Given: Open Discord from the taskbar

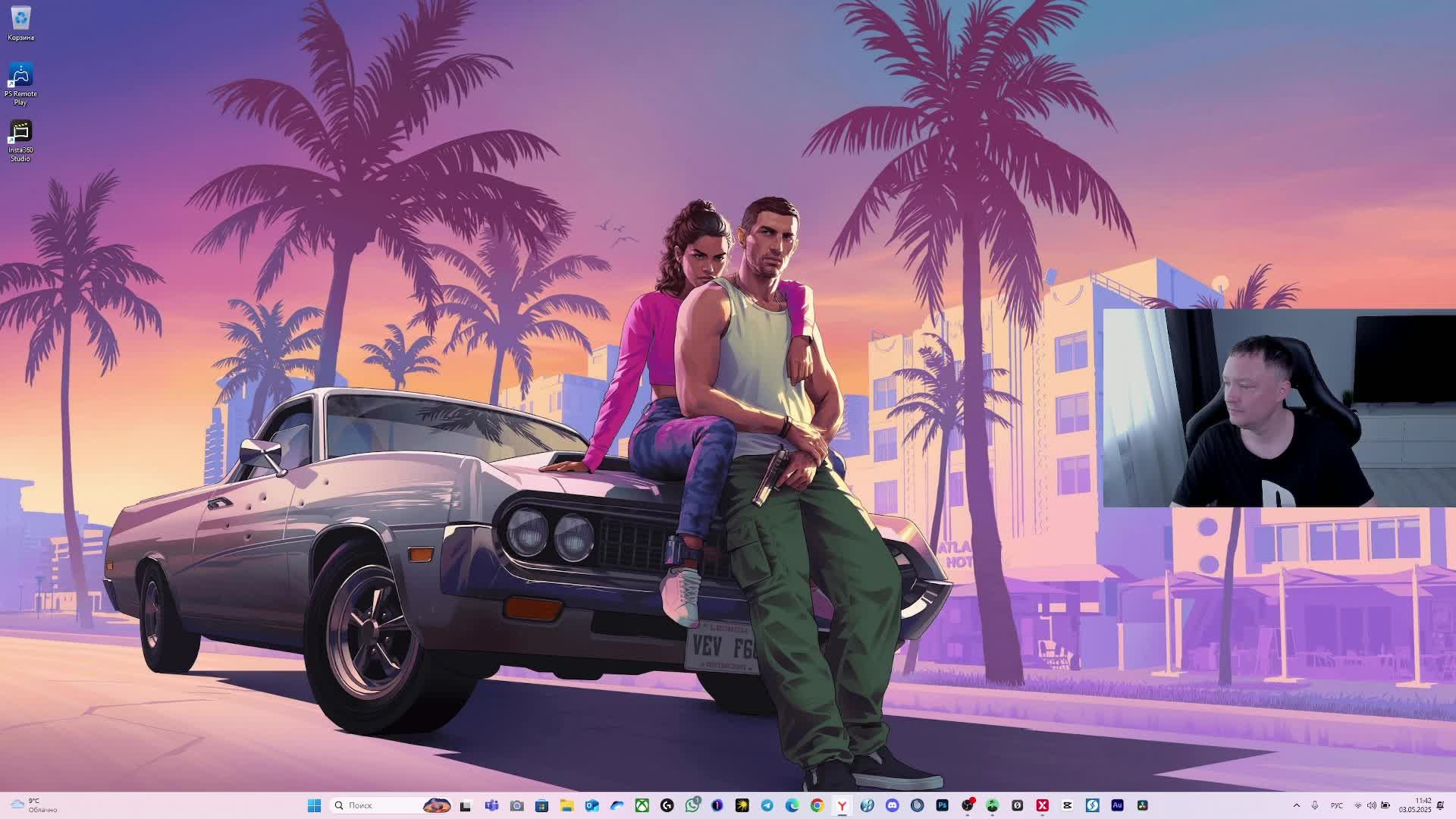Looking at the screenshot, I should click(x=892, y=805).
